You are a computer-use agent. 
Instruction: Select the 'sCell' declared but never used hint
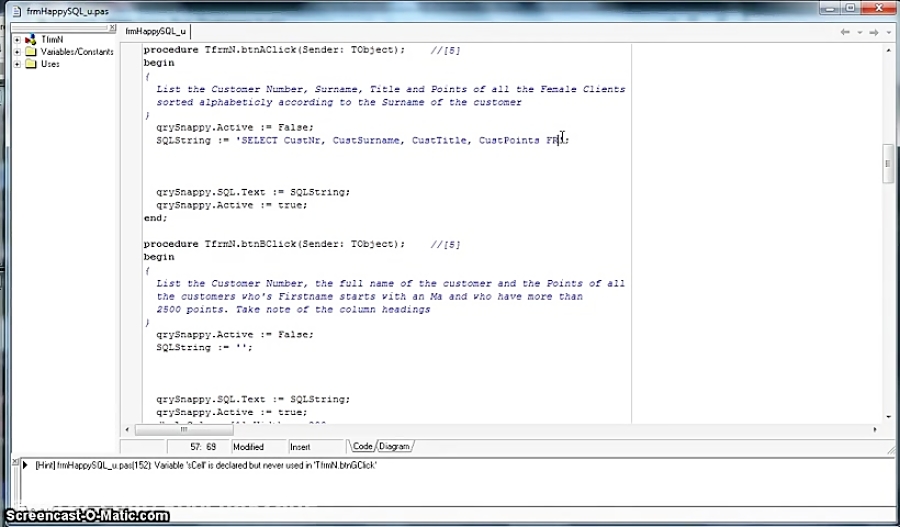(x=205, y=465)
